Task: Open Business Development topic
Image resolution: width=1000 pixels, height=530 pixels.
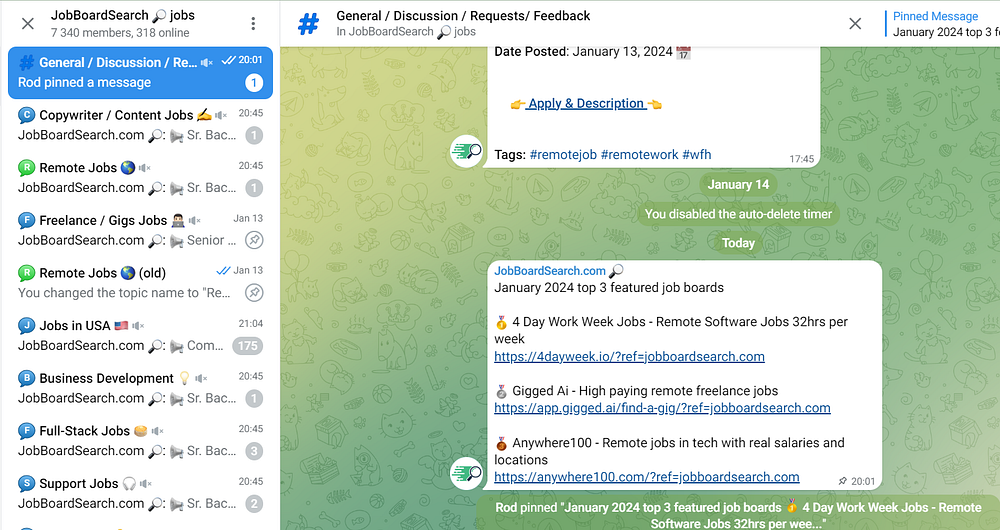Action: point(140,388)
